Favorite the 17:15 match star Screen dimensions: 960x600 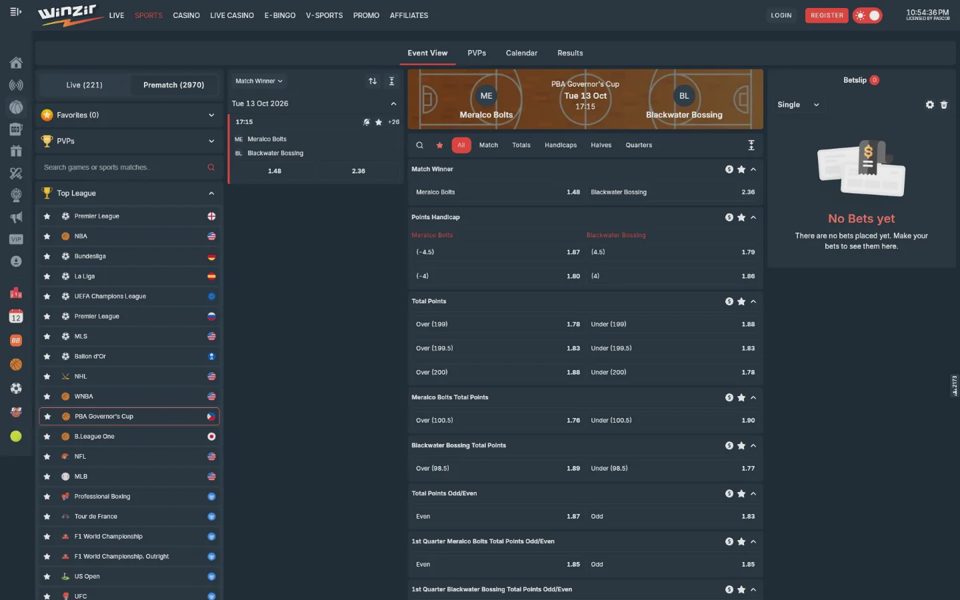[378, 122]
